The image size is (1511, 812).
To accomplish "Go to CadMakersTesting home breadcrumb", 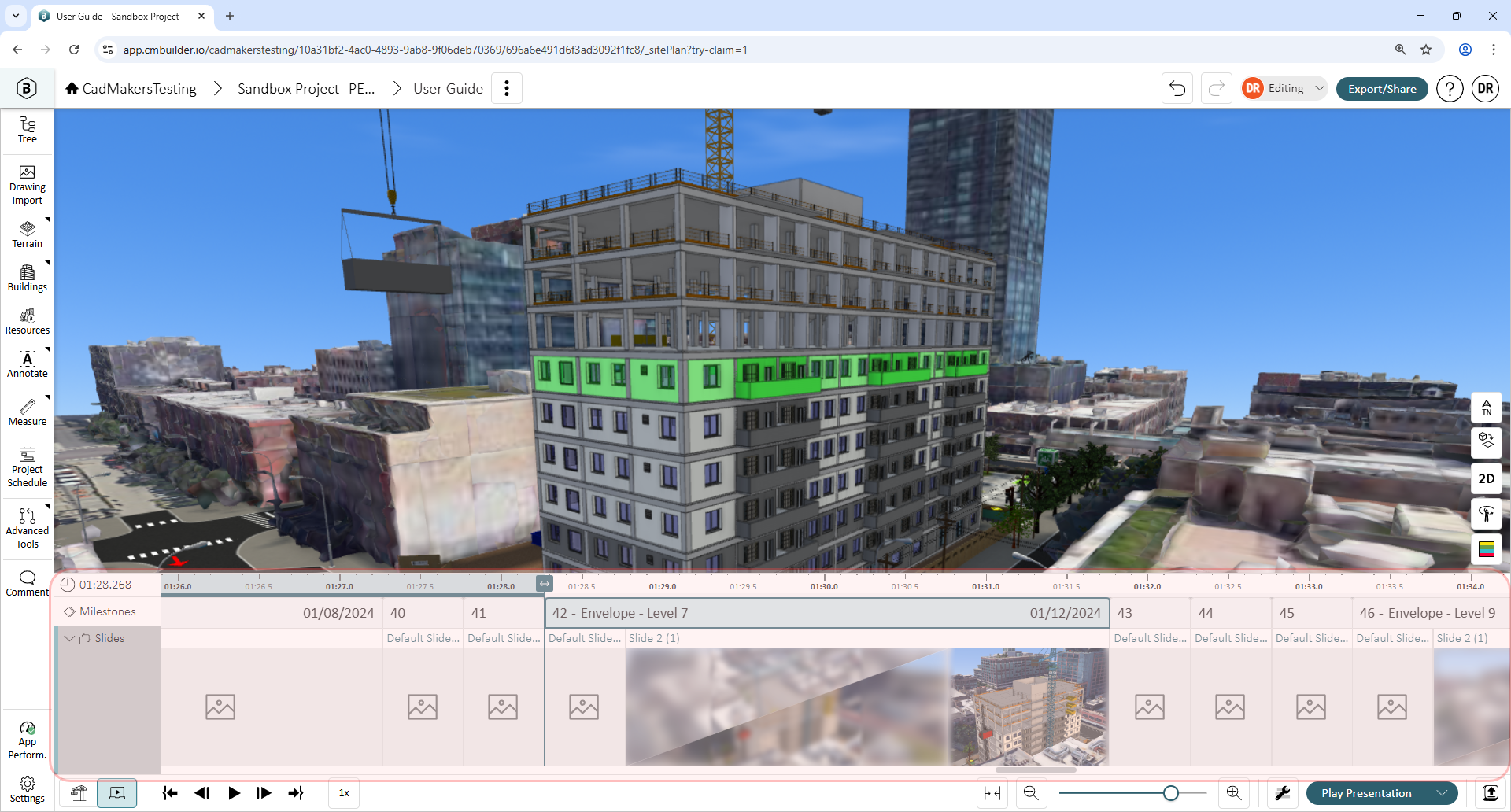I will 131,88.
